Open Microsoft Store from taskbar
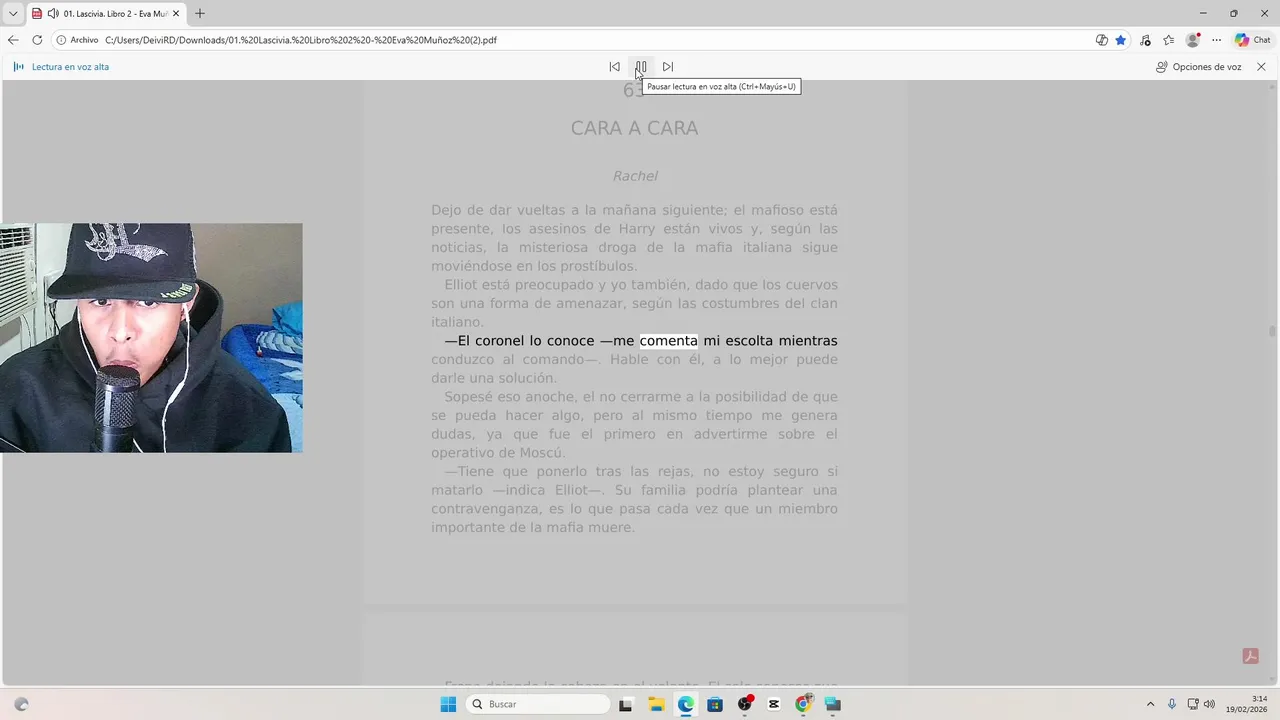 (x=715, y=704)
